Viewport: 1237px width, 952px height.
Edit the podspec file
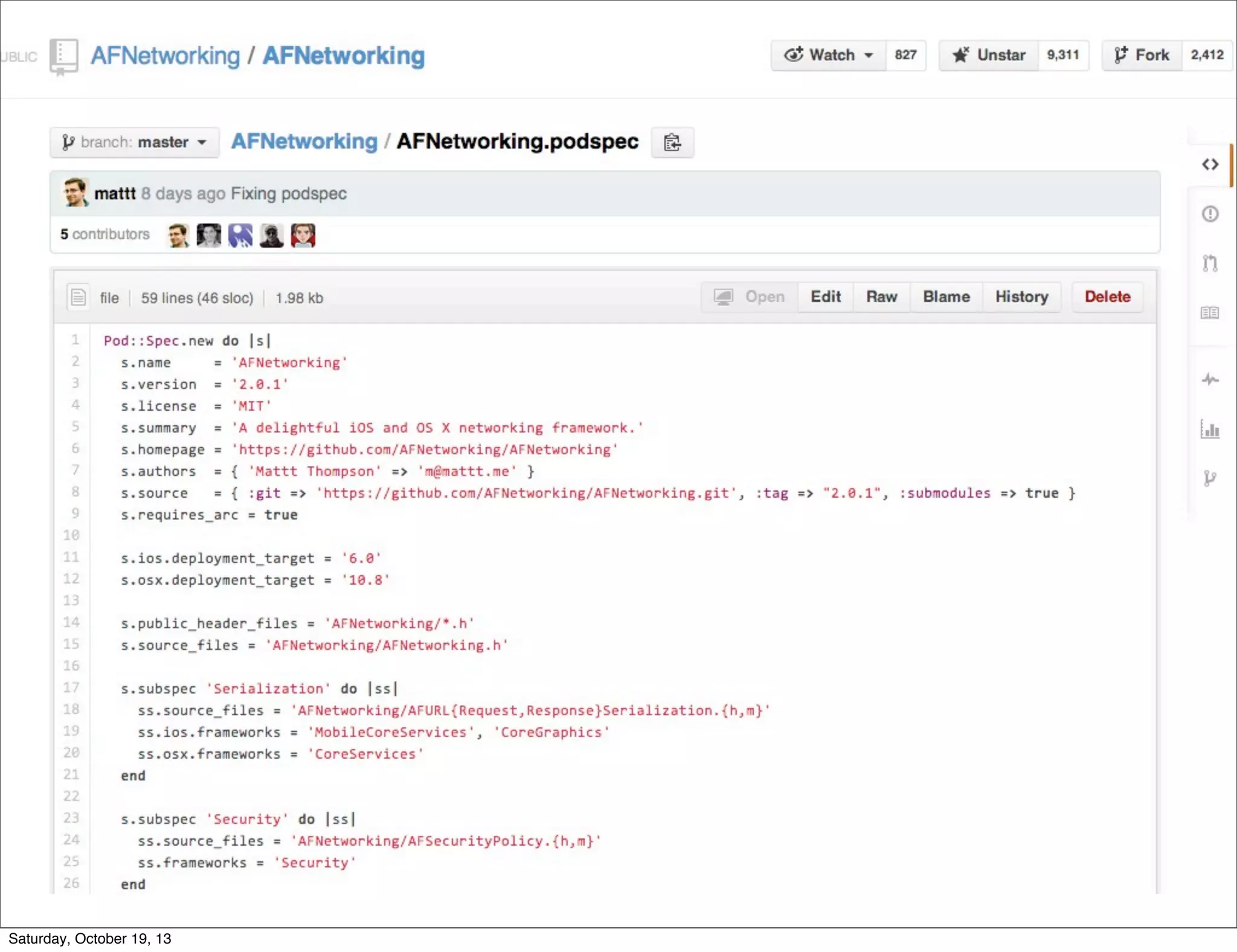(825, 297)
